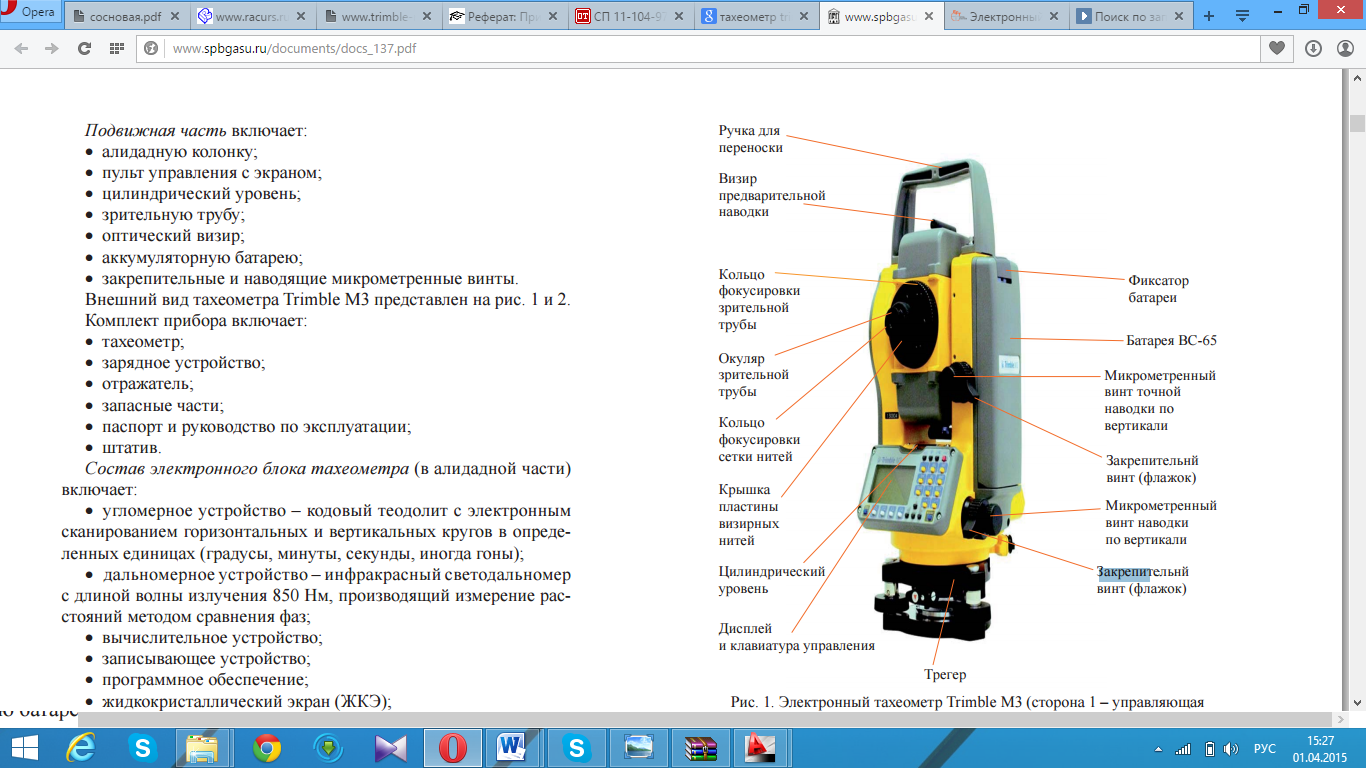The image size is (1366, 768).
Task: Click the toolbar icon right of downloads
Action: pos(1345,48)
